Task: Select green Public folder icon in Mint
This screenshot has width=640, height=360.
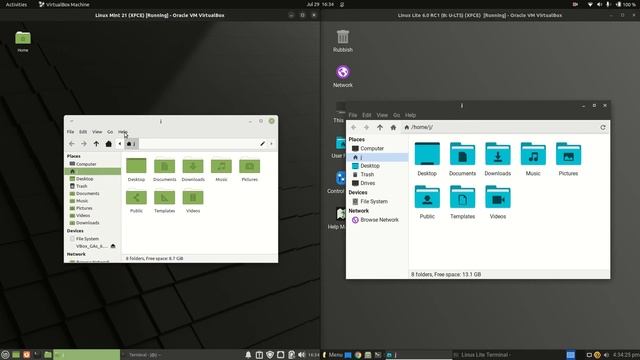Action: (136, 198)
